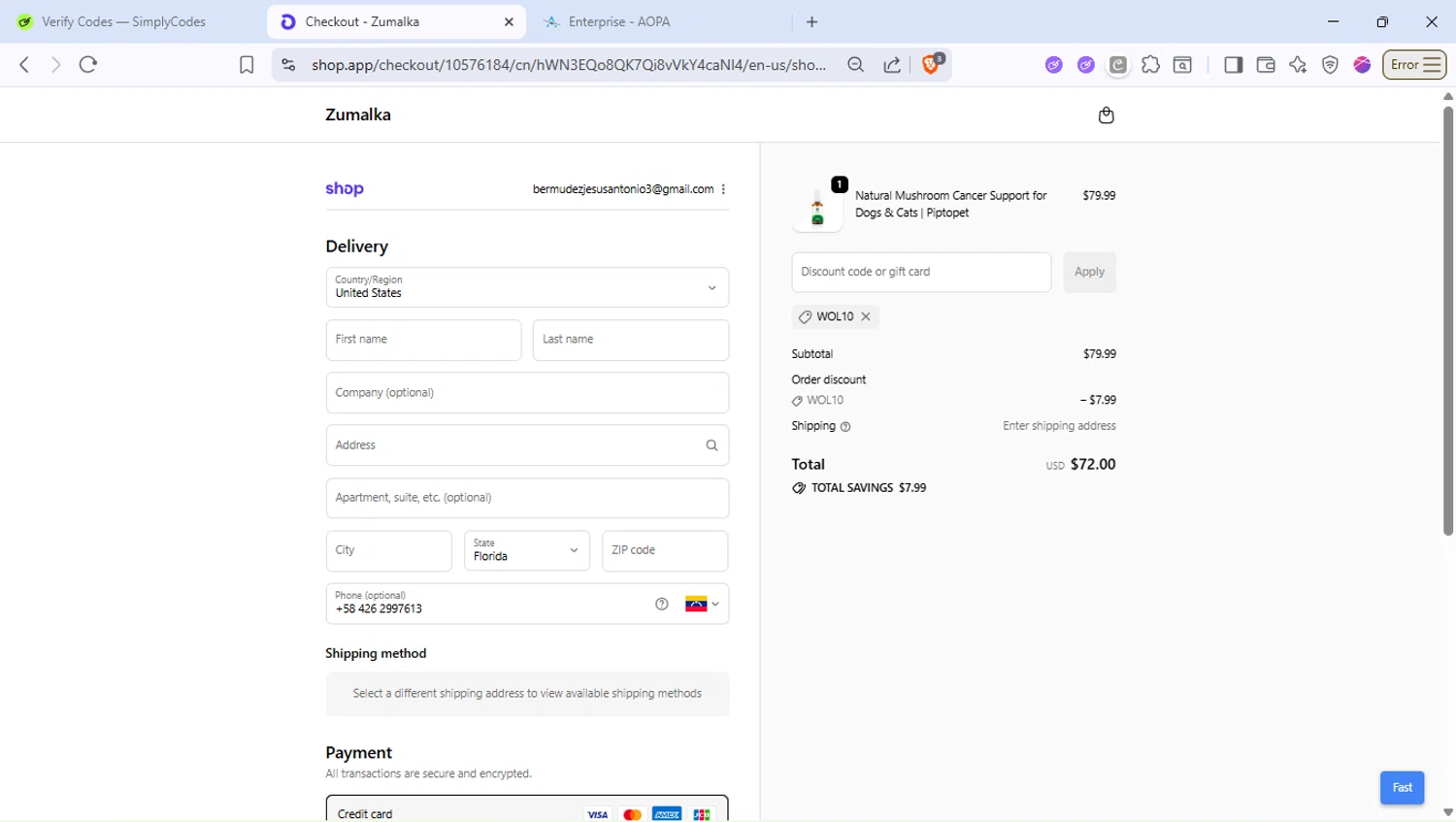Switch to the Verify Codes SimplyCodes tab
The width and height of the screenshot is (1456, 822).
coord(123,21)
